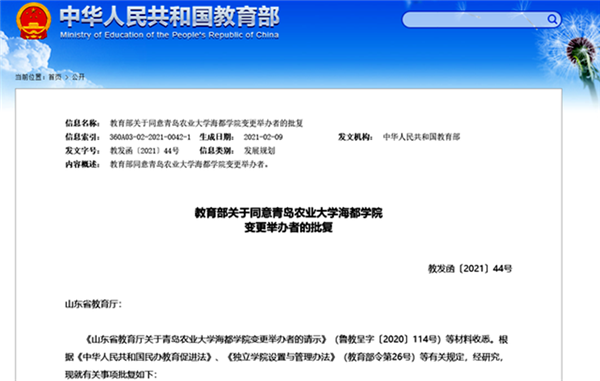
Task: Open the 首页 breadcrumb link
Action: click(55, 77)
